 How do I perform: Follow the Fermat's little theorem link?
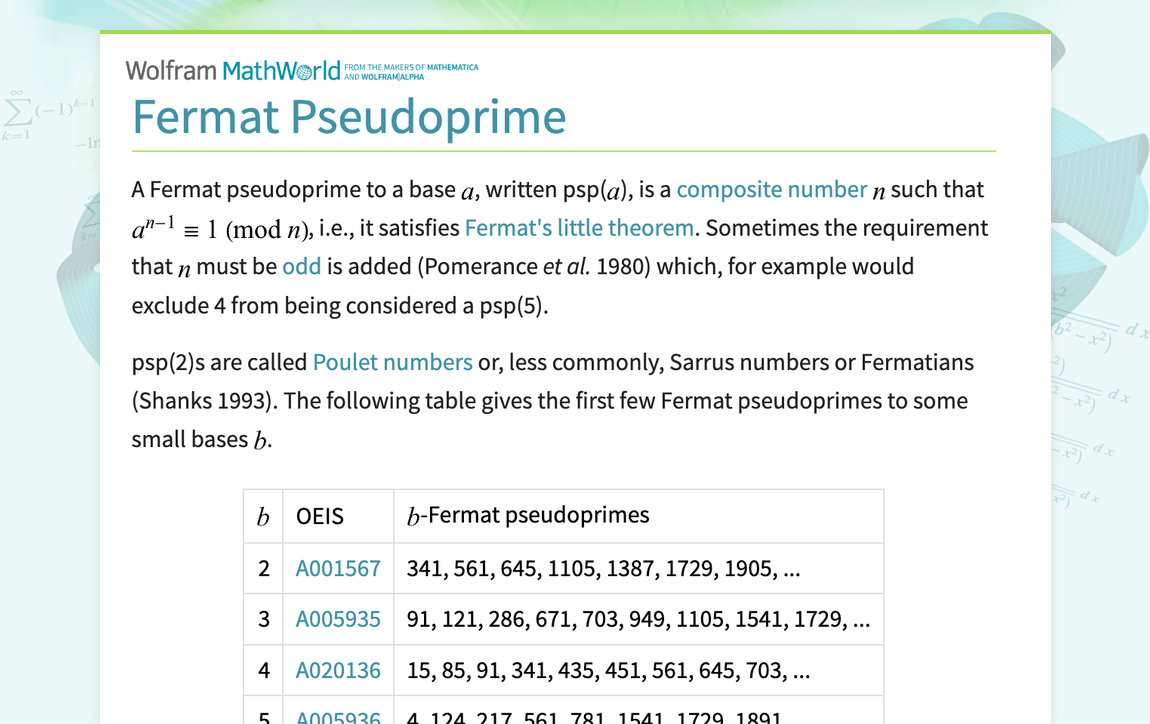point(579,228)
